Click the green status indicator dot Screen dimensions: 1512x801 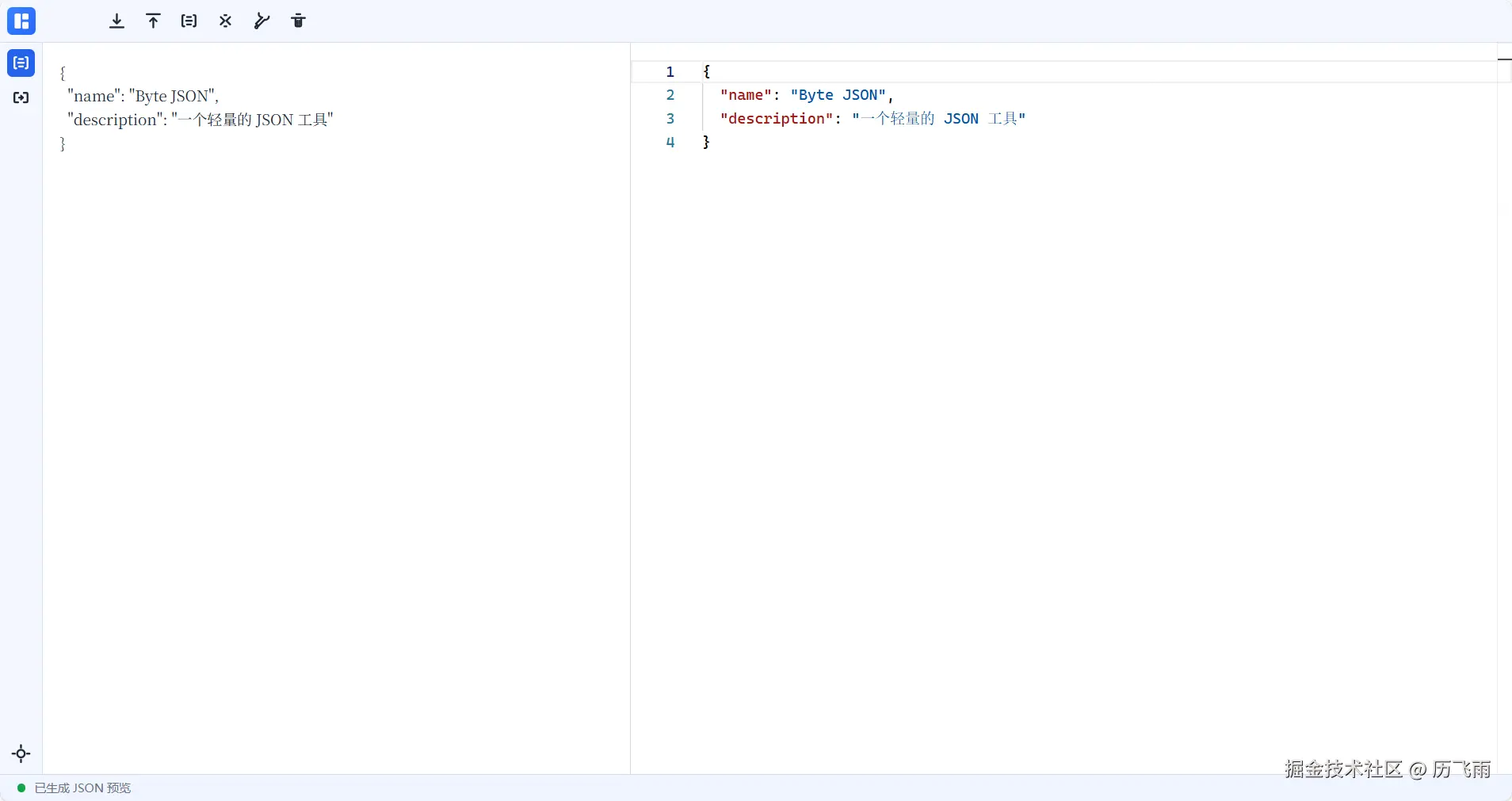21,788
